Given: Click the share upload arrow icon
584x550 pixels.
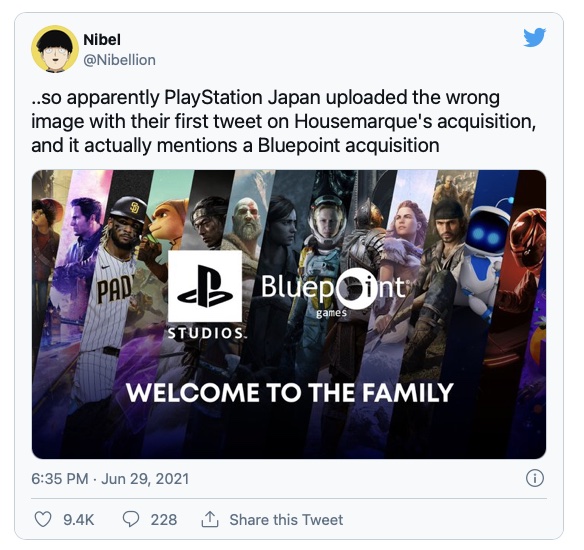Looking at the screenshot, I should coord(210,519).
